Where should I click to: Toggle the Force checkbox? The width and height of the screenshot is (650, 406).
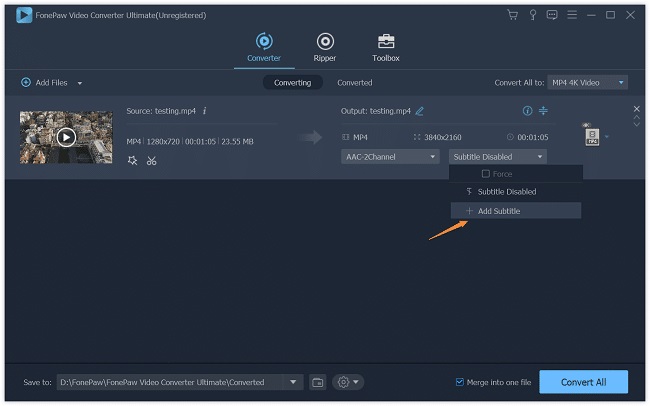pyautogui.click(x=485, y=174)
